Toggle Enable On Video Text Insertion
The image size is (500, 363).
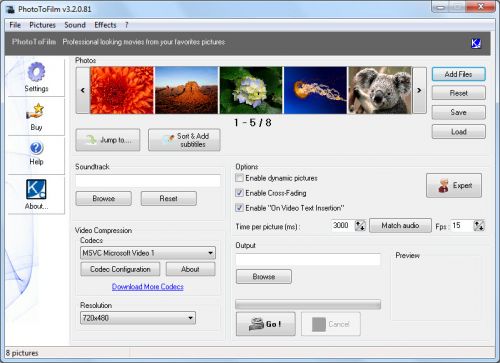pos(239,208)
